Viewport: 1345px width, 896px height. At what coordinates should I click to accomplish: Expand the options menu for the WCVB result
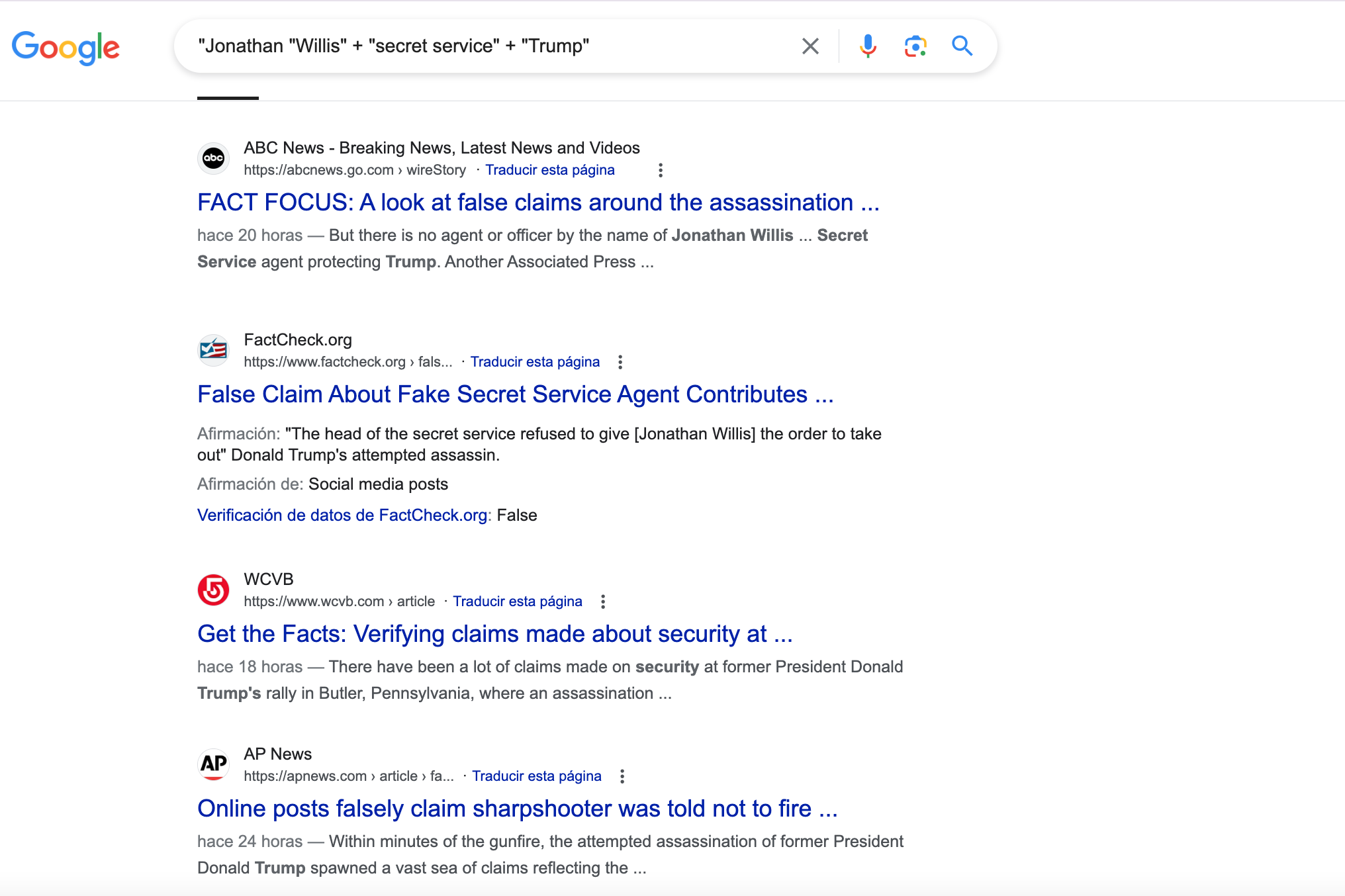(602, 602)
